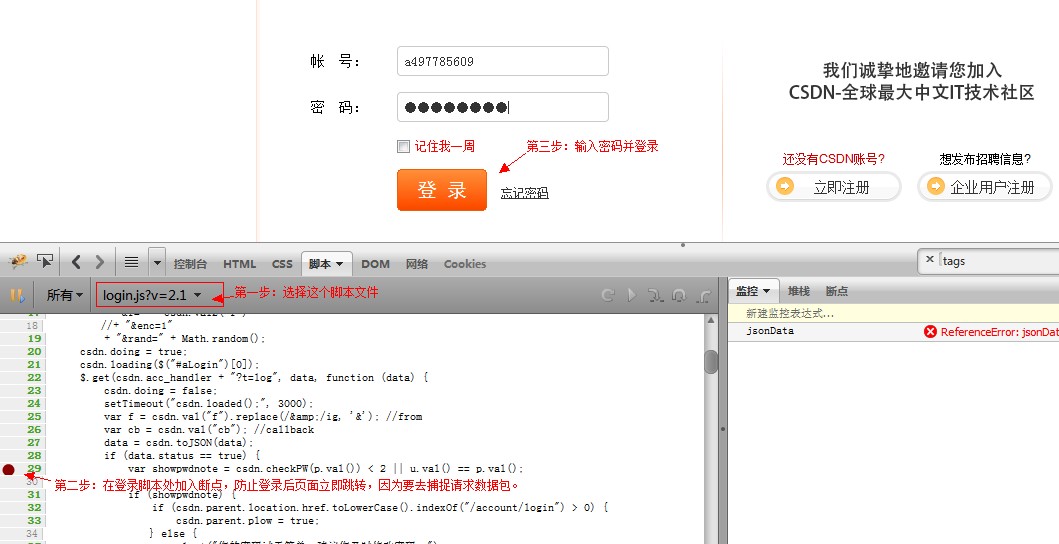Click code line csdn.parent.plow = true
This screenshot has height=544, width=1059.
click(x=248, y=521)
